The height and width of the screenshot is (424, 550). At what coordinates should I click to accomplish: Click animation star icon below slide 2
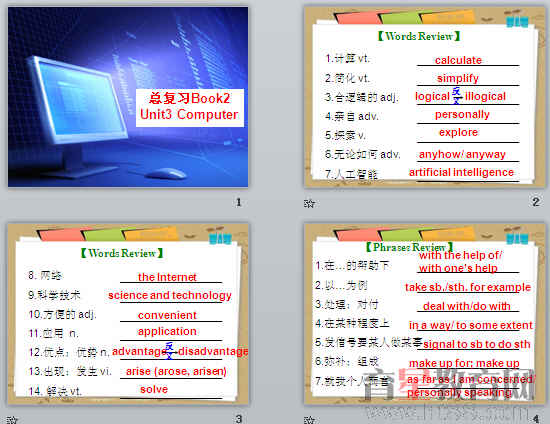point(309,203)
